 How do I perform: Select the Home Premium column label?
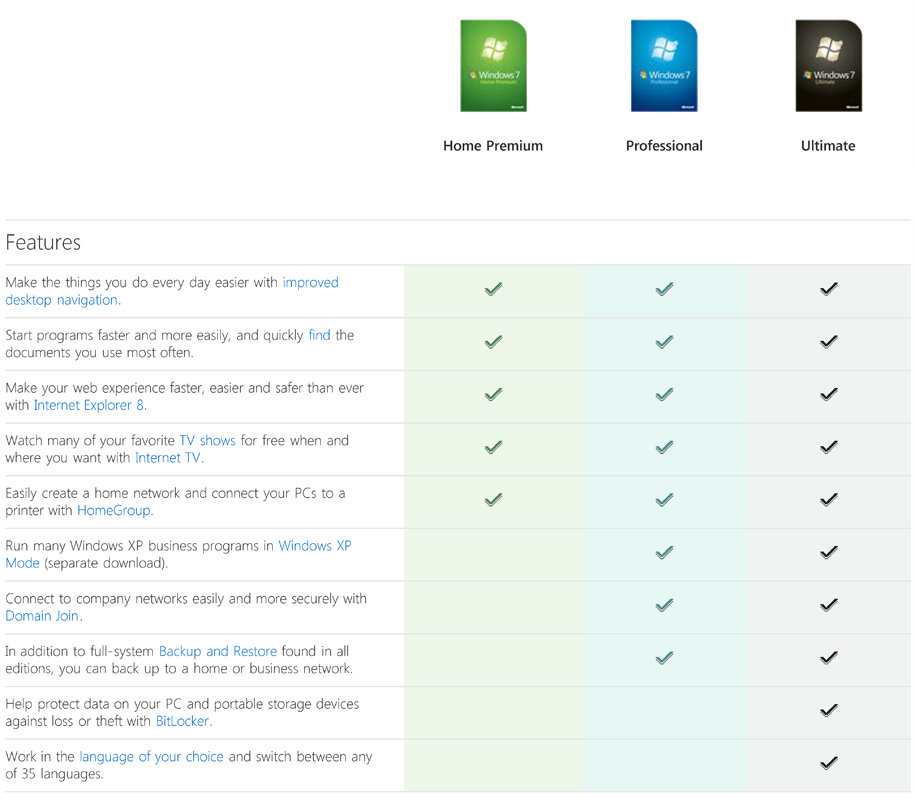click(493, 146)
